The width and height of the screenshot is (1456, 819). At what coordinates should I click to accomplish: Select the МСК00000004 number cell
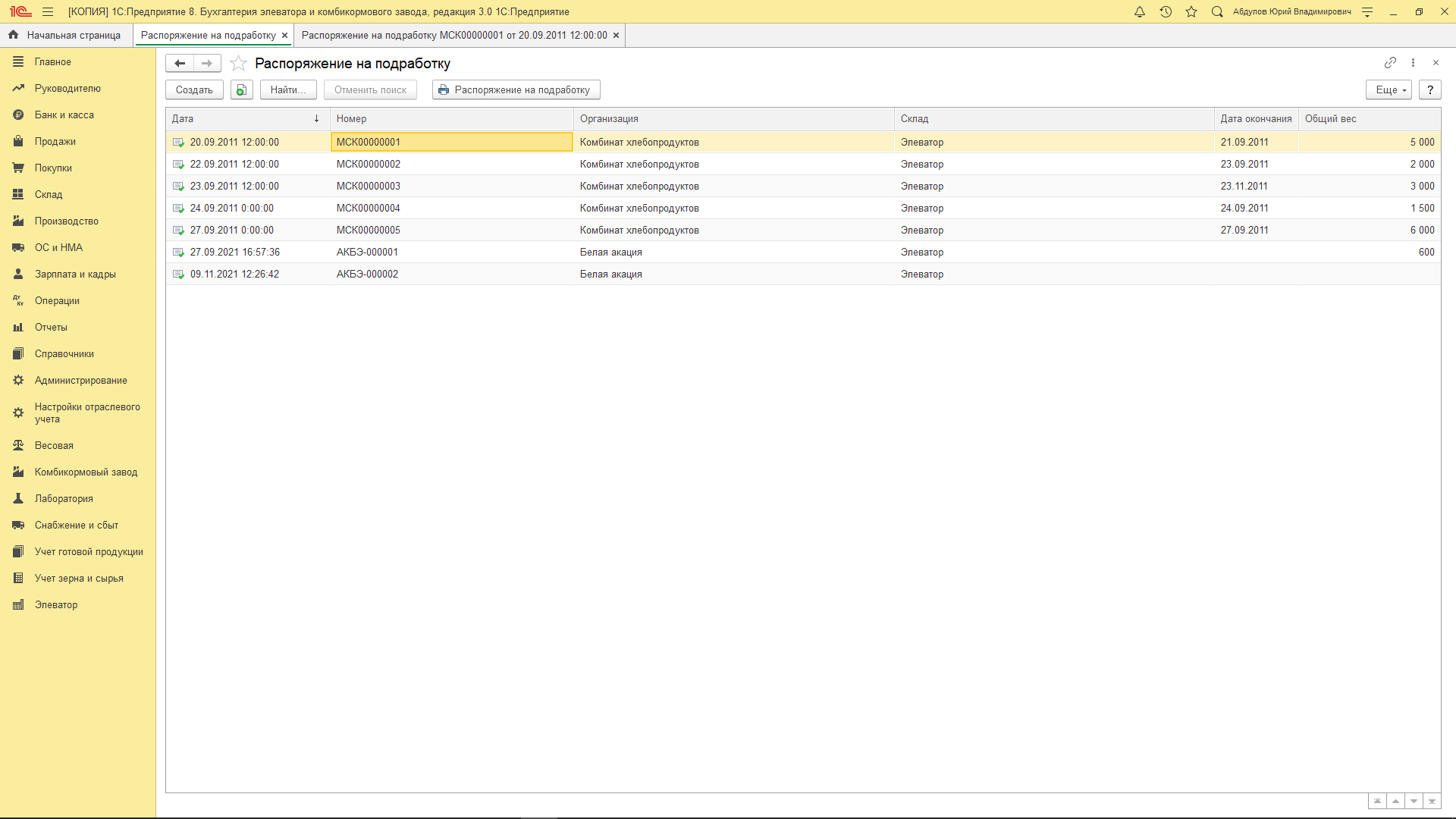coord(452,209)
